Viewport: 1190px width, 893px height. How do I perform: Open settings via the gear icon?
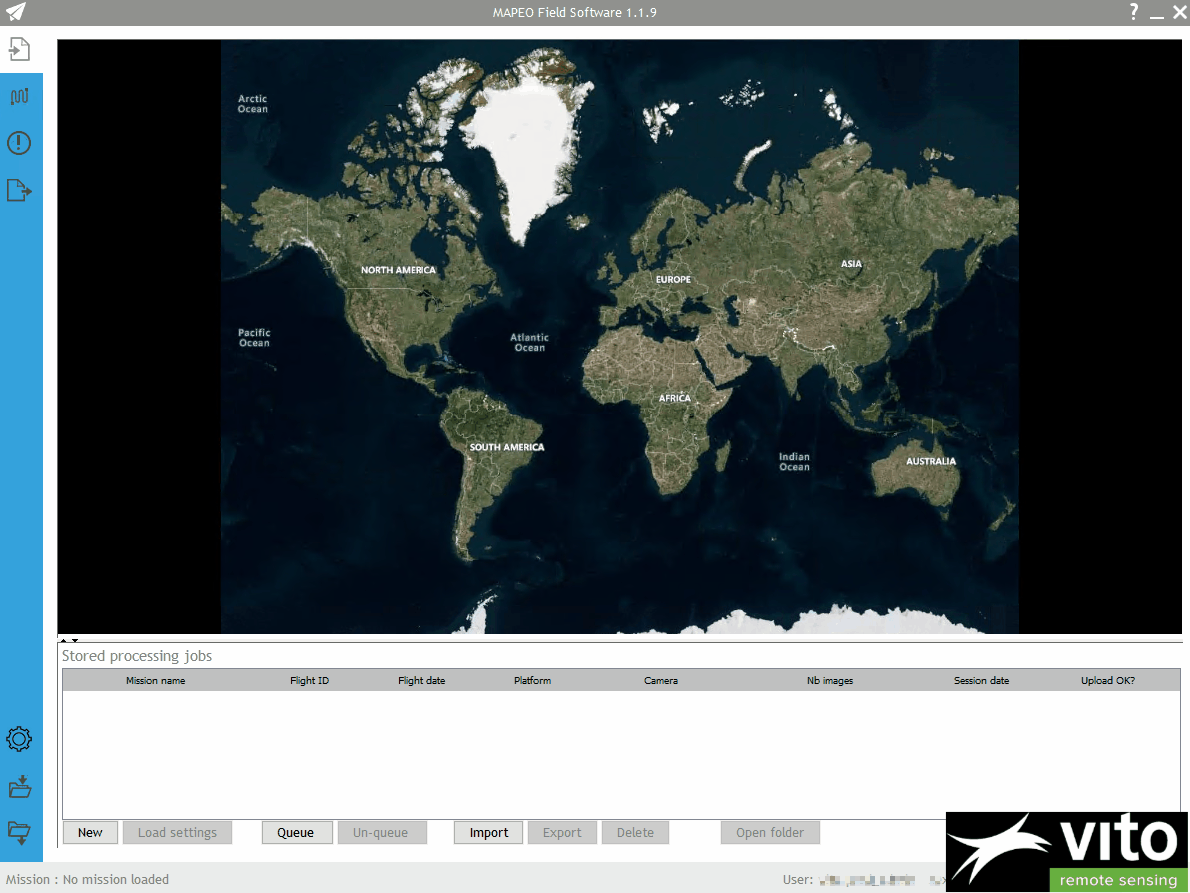[x=19, y=740]
